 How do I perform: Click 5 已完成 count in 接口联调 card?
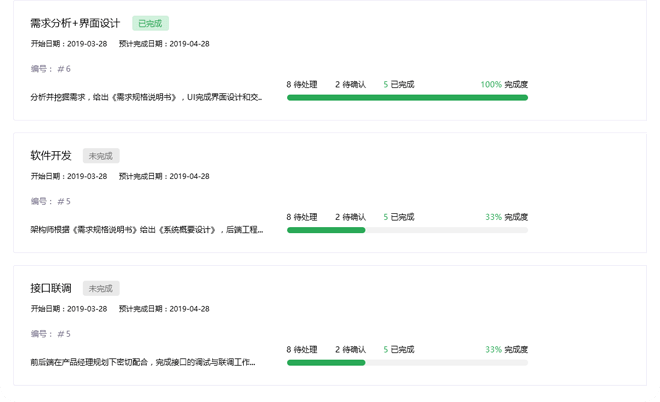pos(399,350)
